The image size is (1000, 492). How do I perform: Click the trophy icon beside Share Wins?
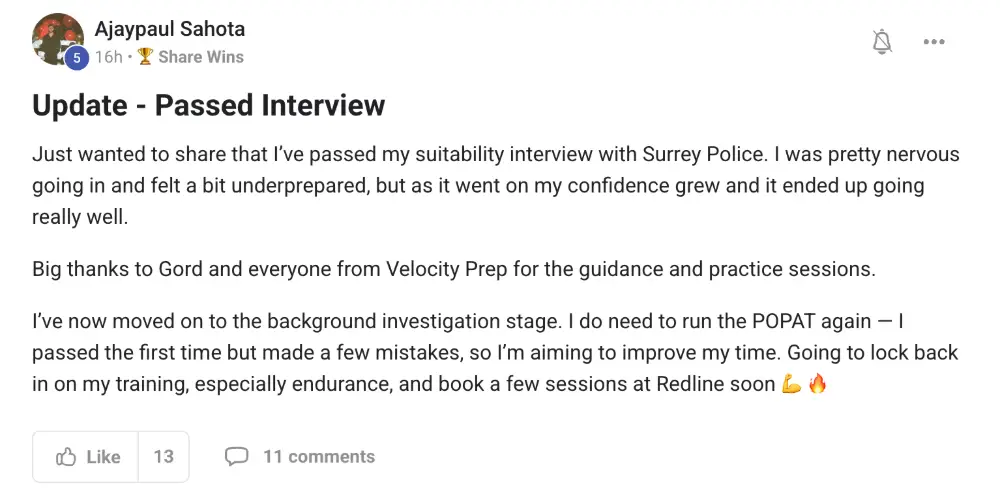(x=145, y=57)
